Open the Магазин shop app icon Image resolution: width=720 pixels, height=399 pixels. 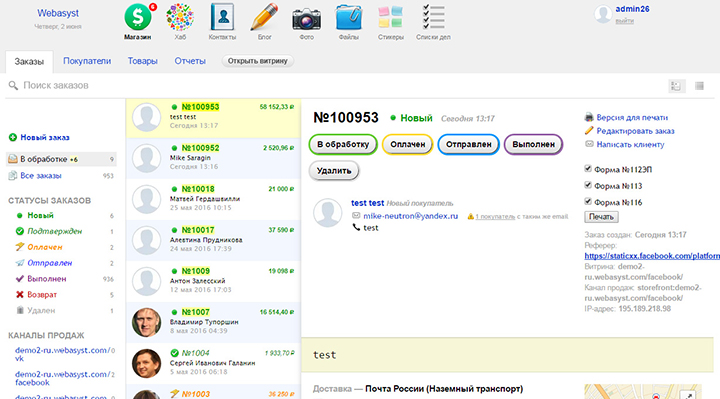pos(138,17)
